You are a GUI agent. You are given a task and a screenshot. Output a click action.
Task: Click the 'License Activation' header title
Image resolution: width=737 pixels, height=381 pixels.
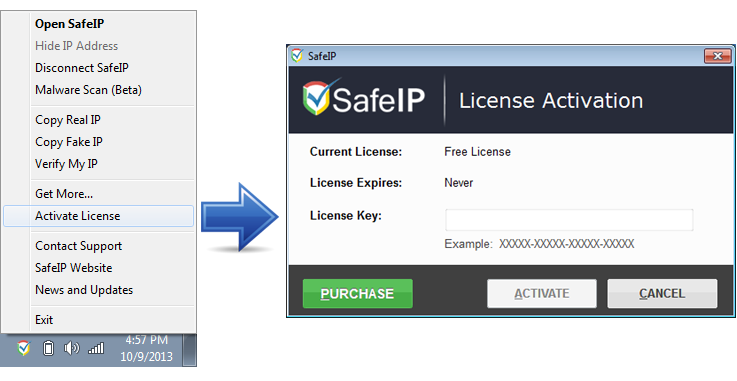tap(551, 101)
